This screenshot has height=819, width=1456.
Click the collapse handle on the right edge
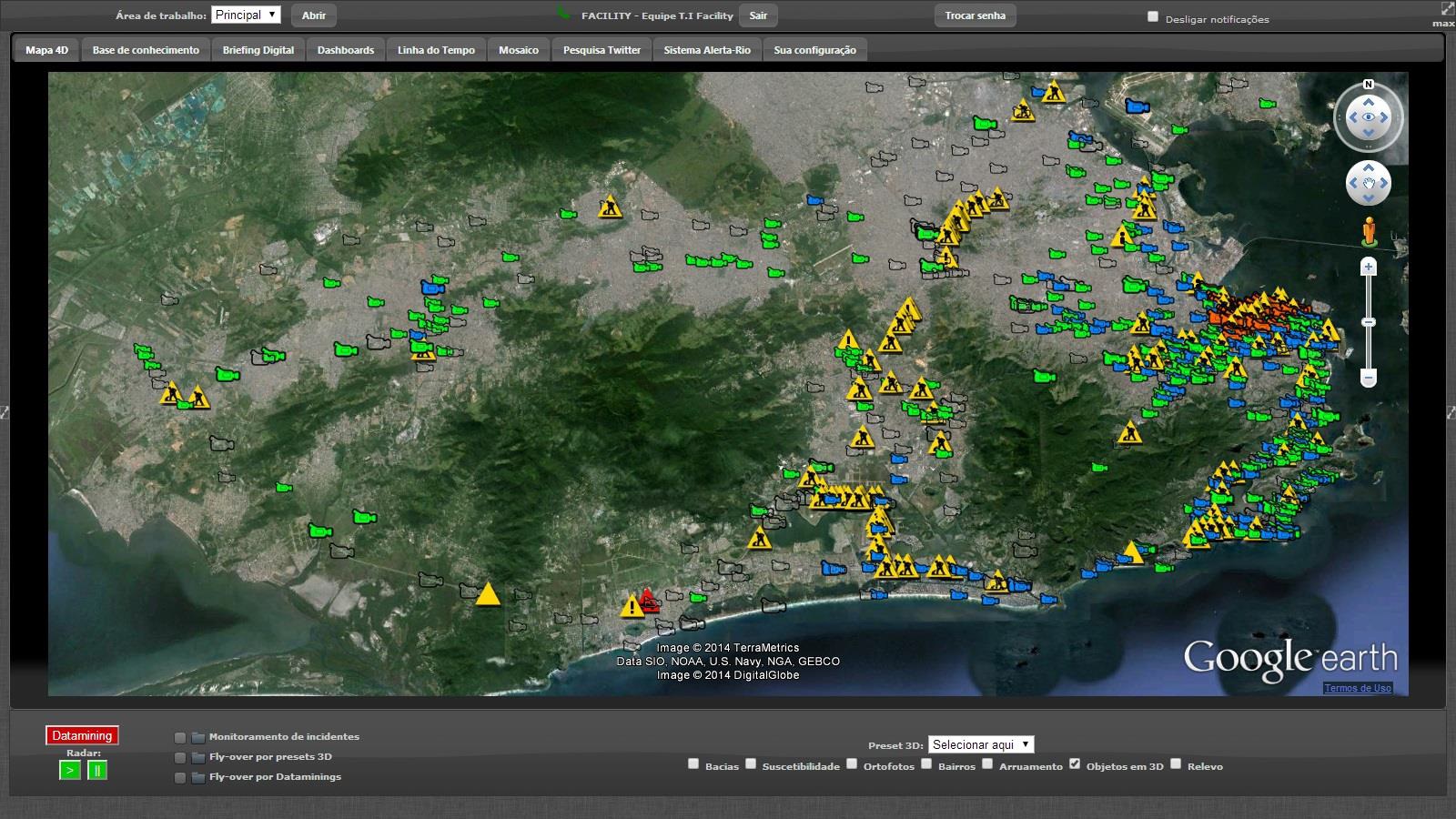(1451, 412)
